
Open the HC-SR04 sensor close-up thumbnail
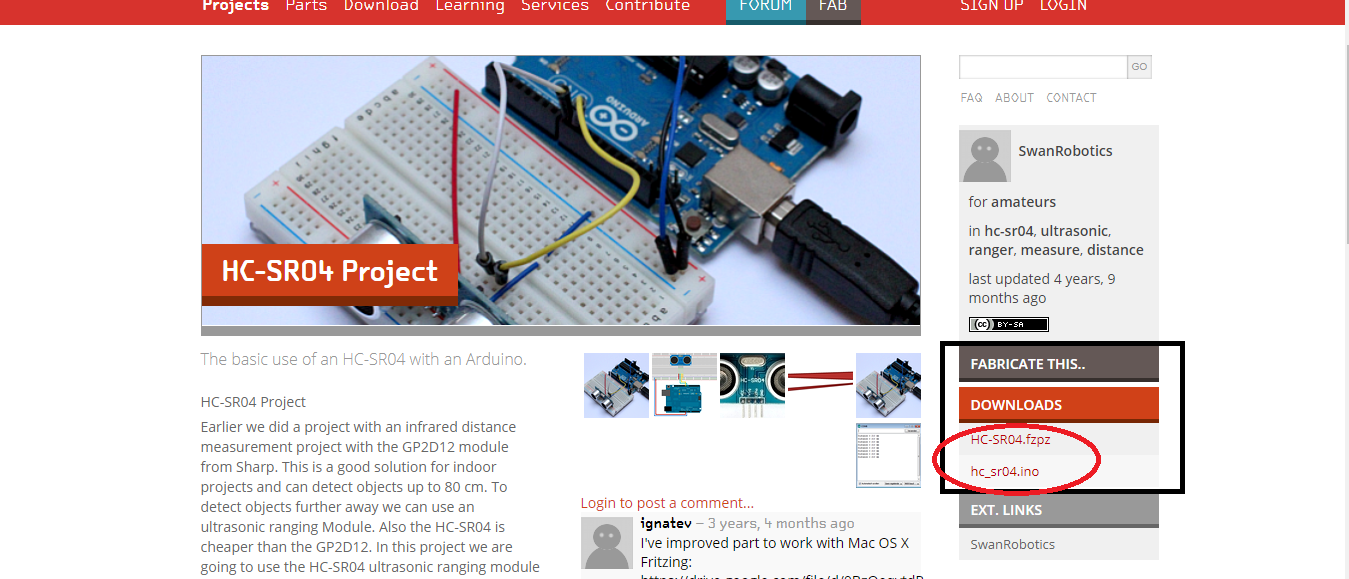click(751, 384)
